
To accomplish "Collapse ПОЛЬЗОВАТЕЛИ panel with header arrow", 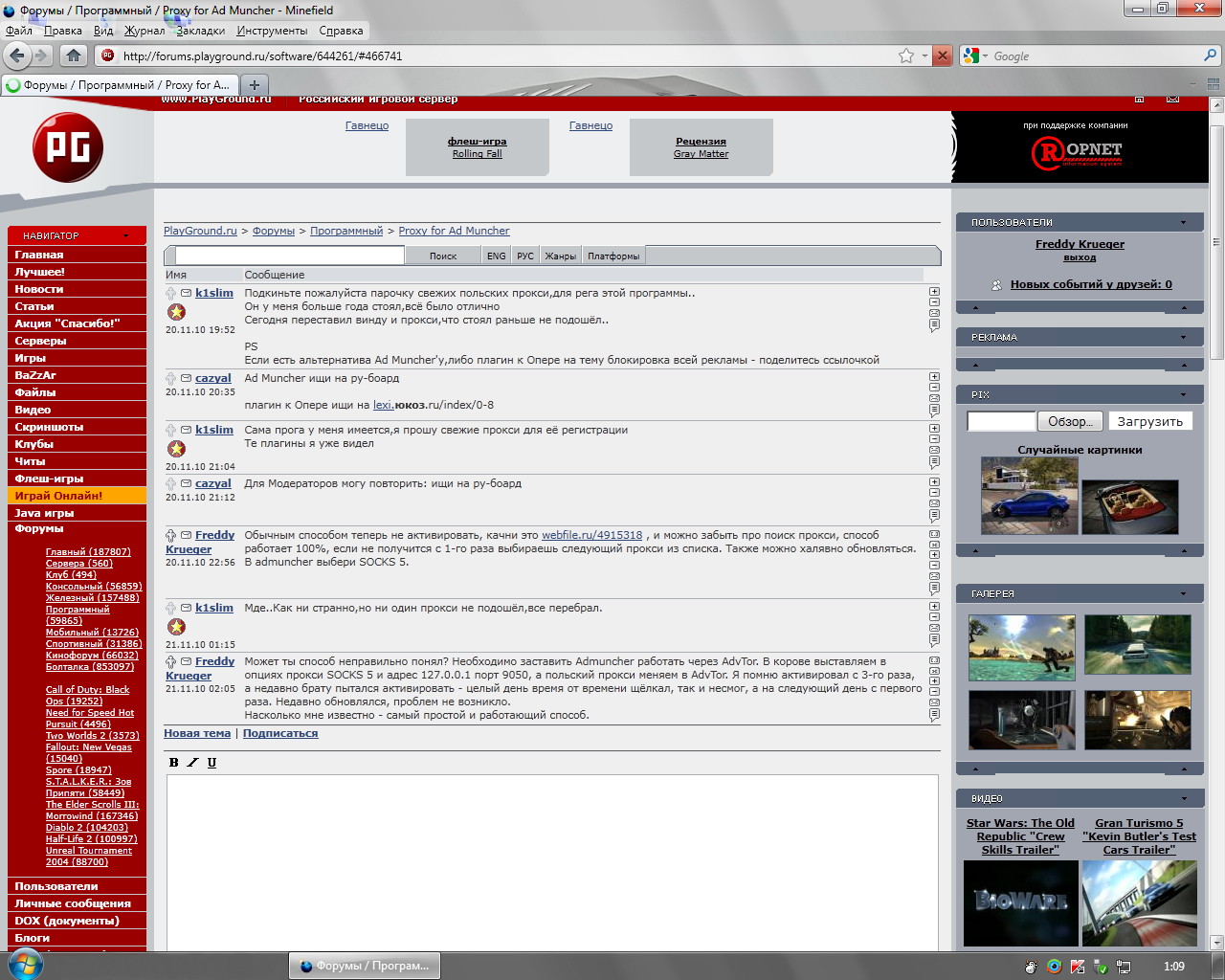I will [x=1183, y=222].
